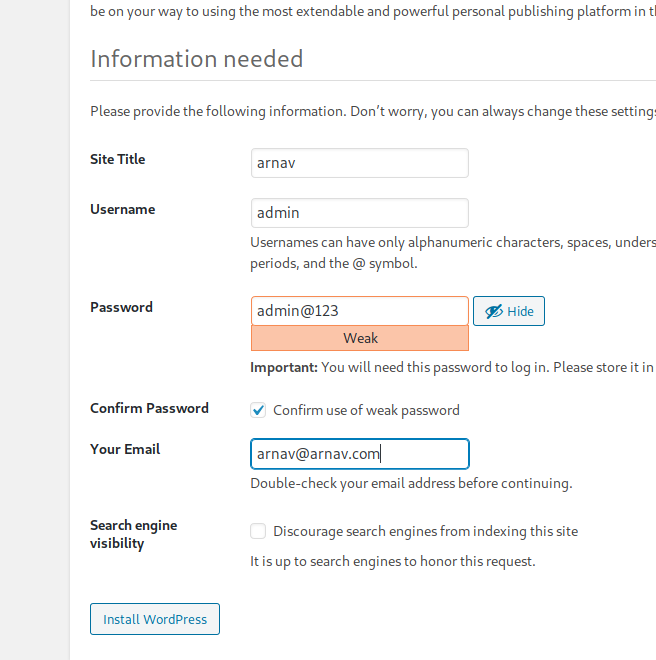
Task: Click the crossed-out eye icon beside password
Action: 493,312
